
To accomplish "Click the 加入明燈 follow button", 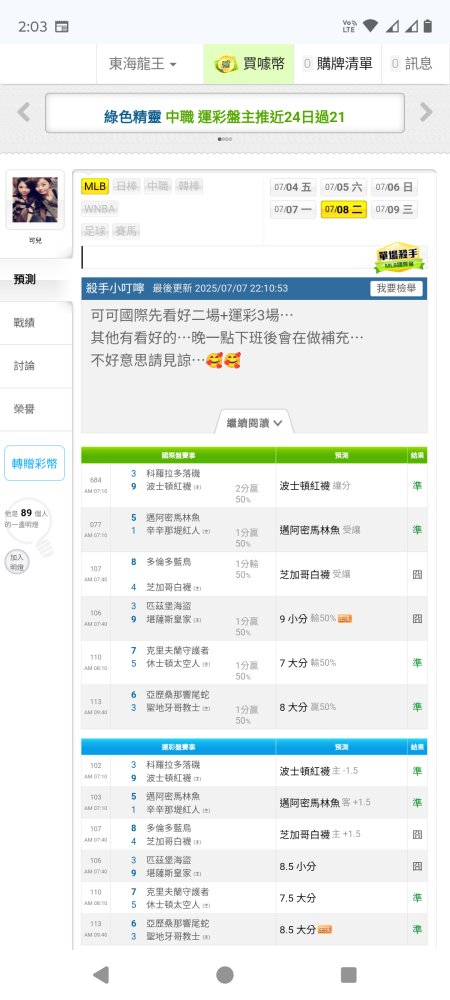I will tap(17, 561).
